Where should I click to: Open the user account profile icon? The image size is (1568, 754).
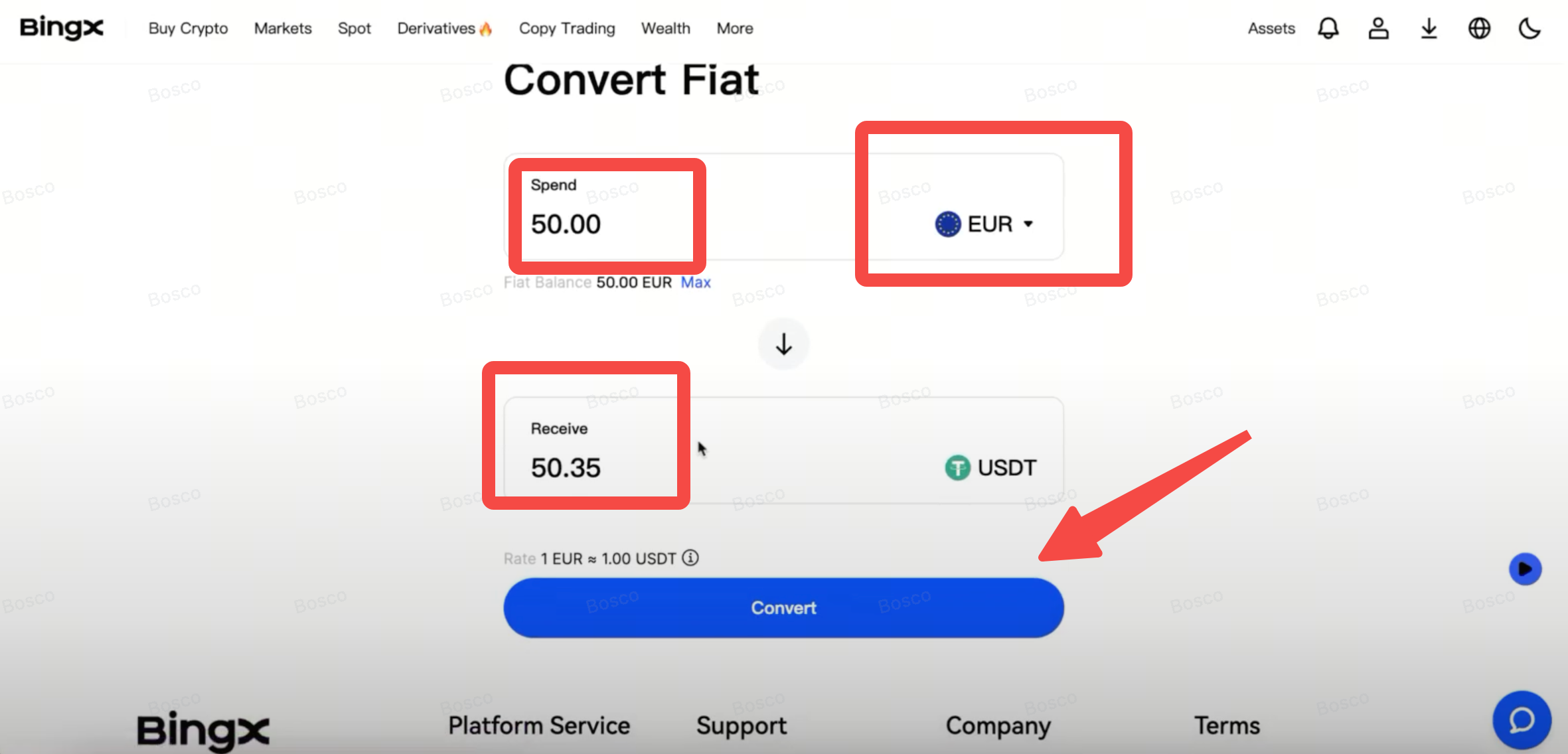(x=1378, y=29)
